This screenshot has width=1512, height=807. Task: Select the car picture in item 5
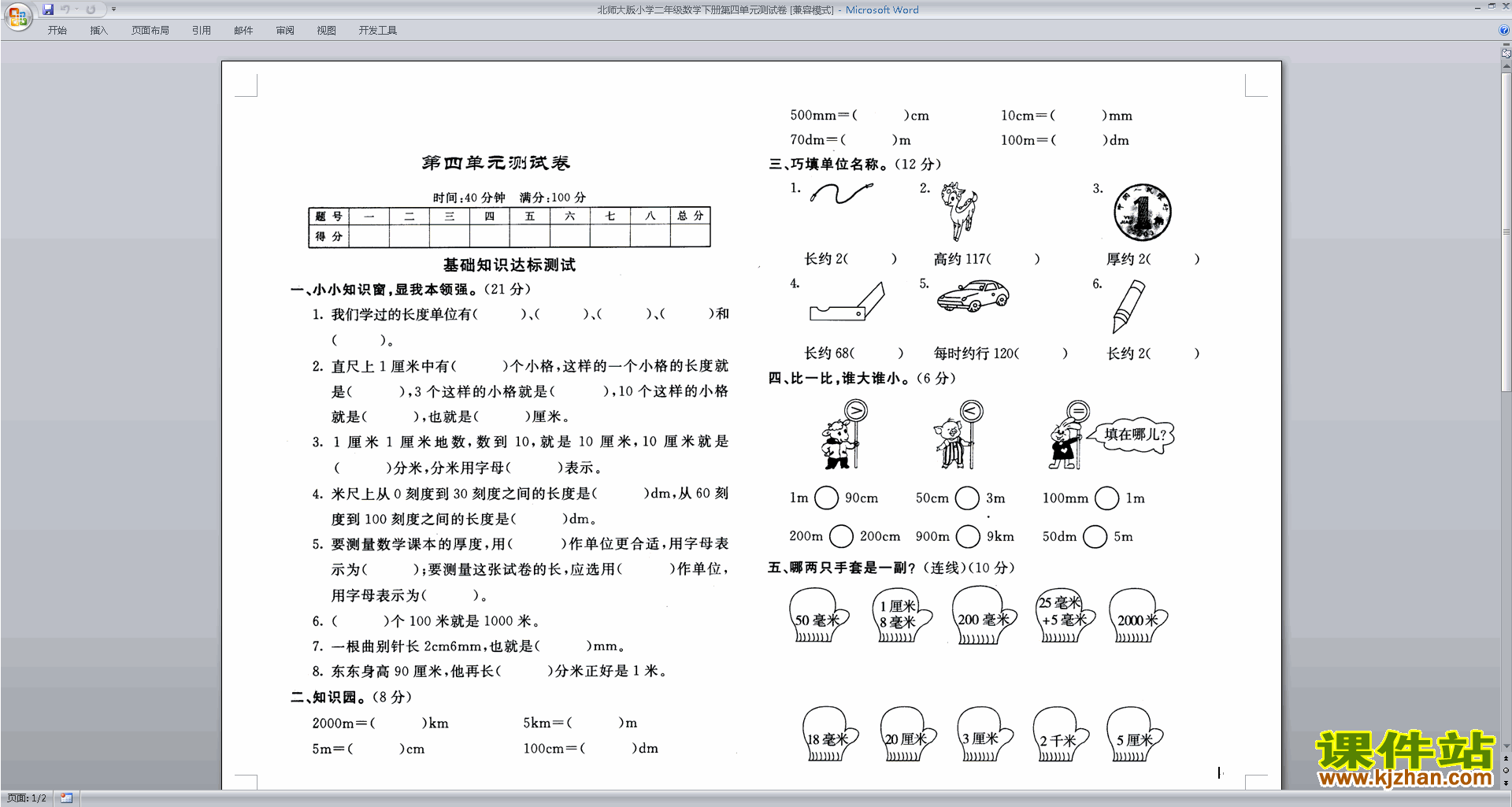pos(973,296)
